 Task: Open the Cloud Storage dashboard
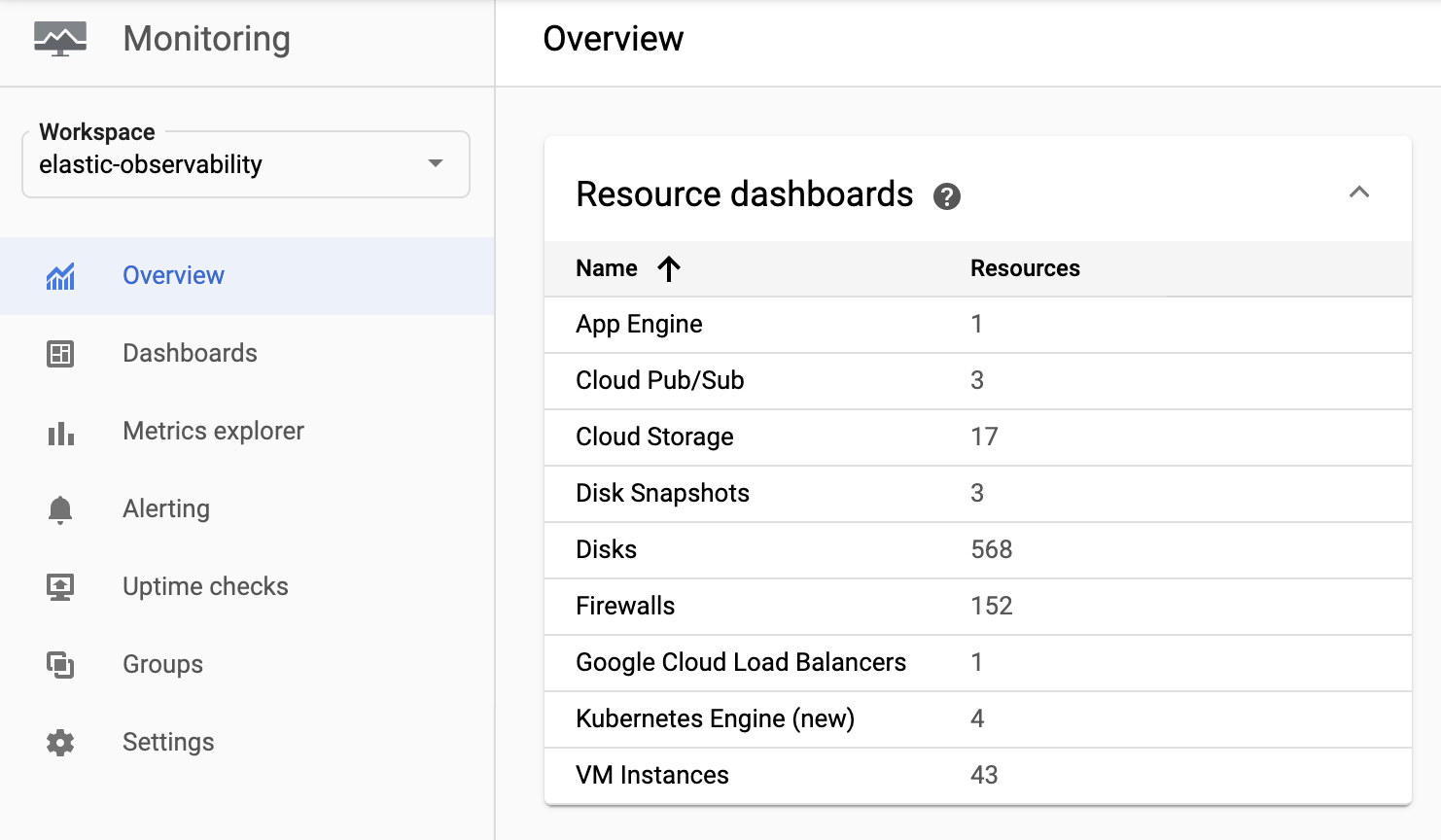[x=654, y=437]
